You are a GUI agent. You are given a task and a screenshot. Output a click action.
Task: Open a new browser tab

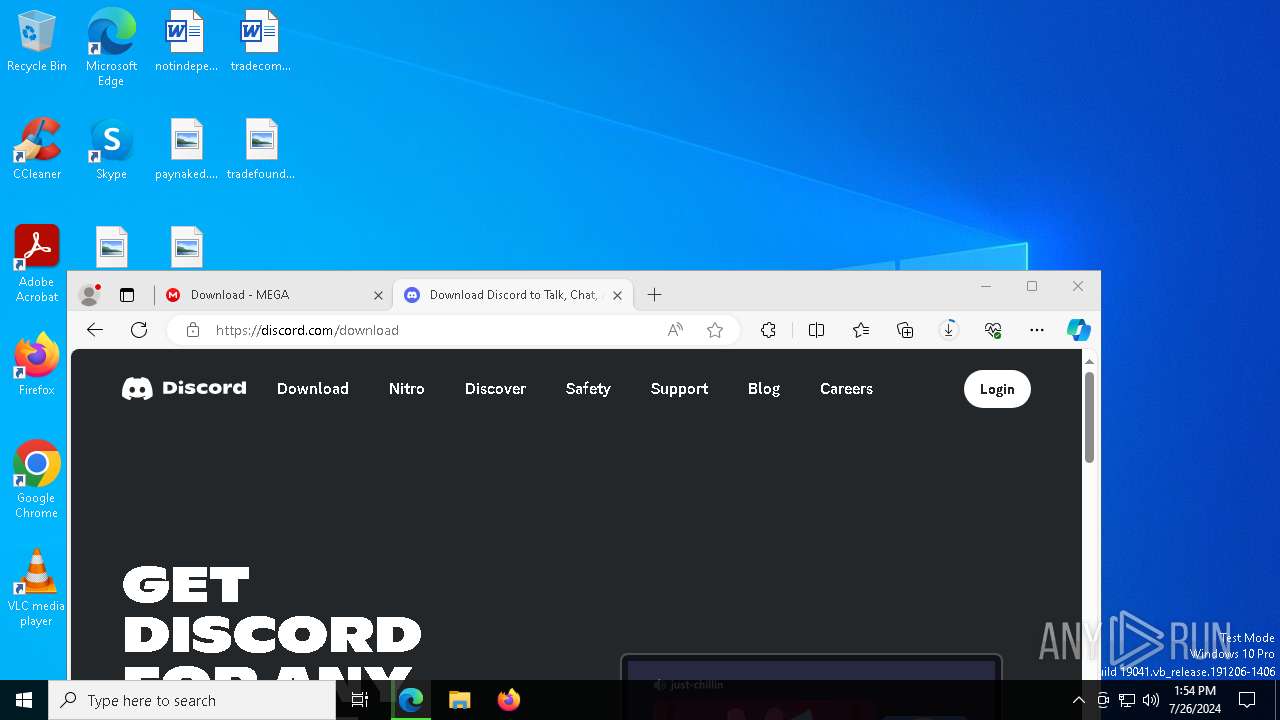[x=654, y=295]
